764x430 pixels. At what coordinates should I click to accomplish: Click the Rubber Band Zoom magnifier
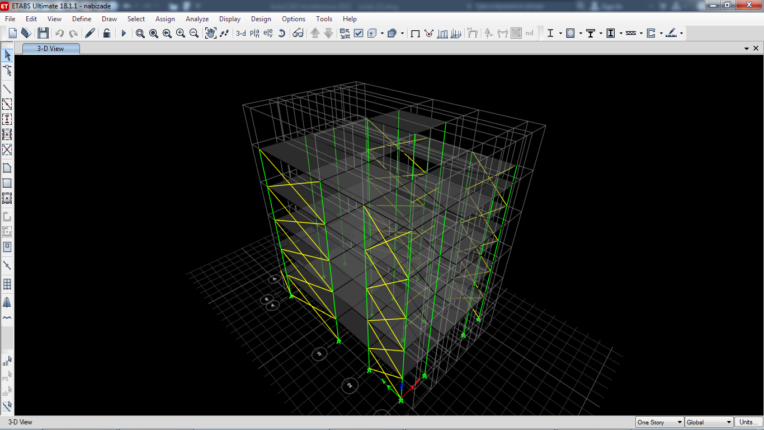(x=140, y=33)
